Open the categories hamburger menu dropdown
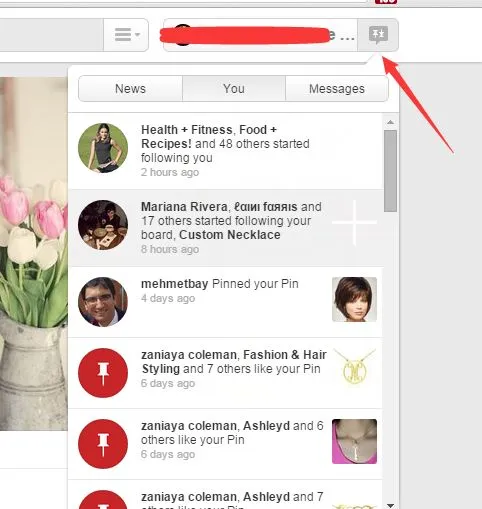The image size is (482, 509). (x=126, y=35)
